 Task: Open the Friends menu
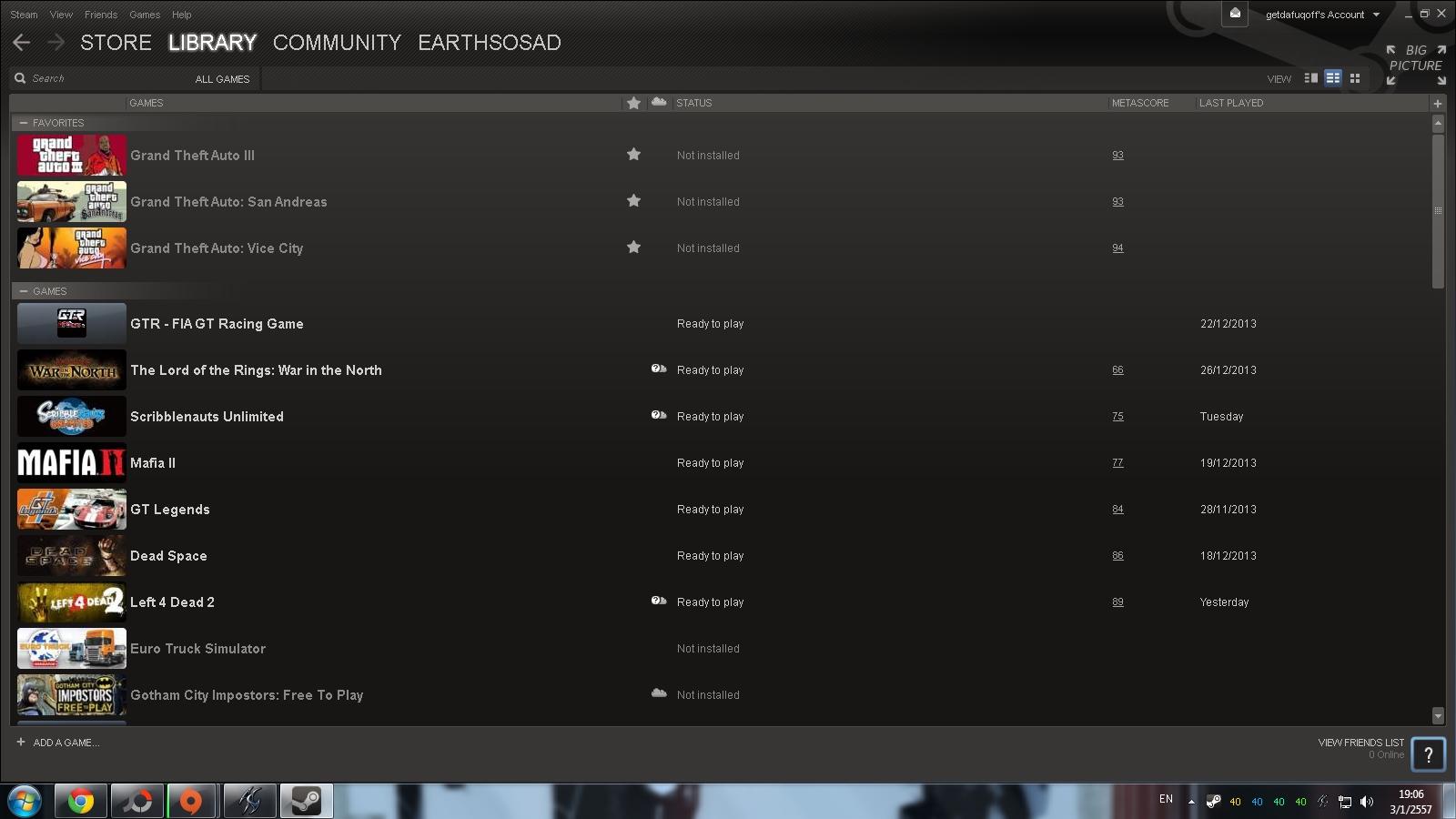101,15
